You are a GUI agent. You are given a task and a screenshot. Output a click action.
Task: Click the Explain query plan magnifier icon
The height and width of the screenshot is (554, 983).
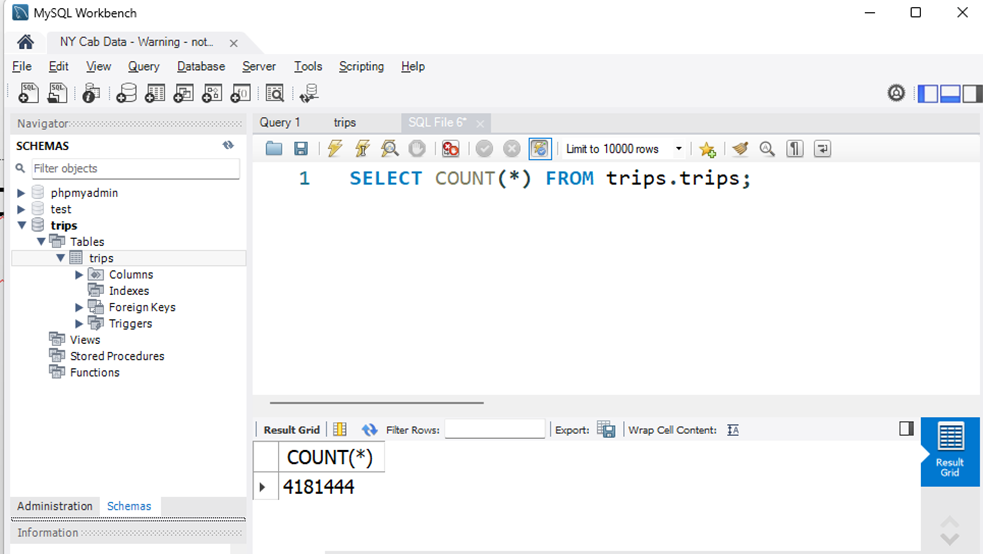(x=390, y=149)
